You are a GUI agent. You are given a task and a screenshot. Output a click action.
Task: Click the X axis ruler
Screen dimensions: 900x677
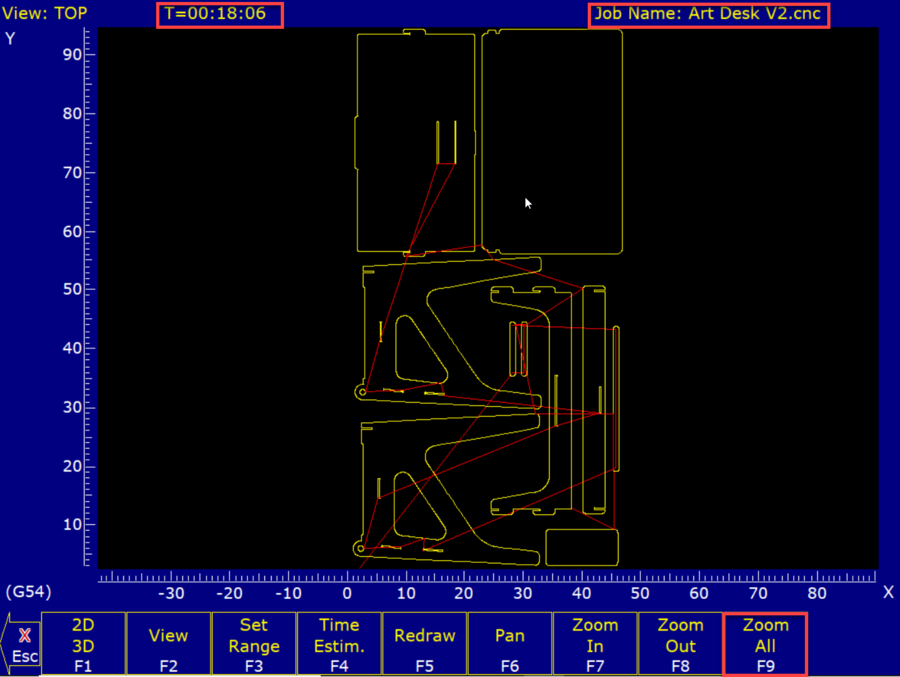click(450, 577)
